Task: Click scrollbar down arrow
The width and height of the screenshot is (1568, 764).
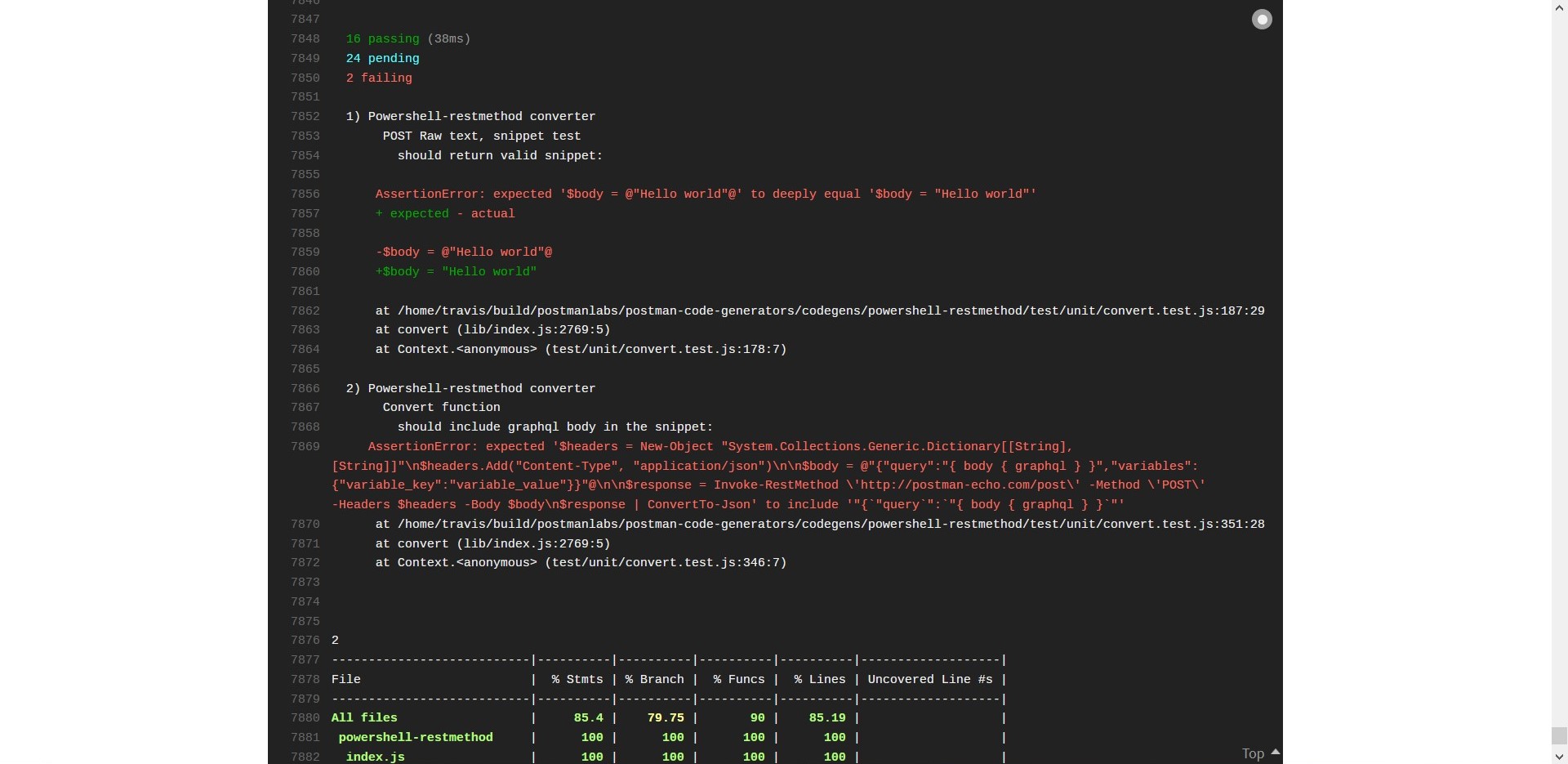Action: coord(1559,757)
